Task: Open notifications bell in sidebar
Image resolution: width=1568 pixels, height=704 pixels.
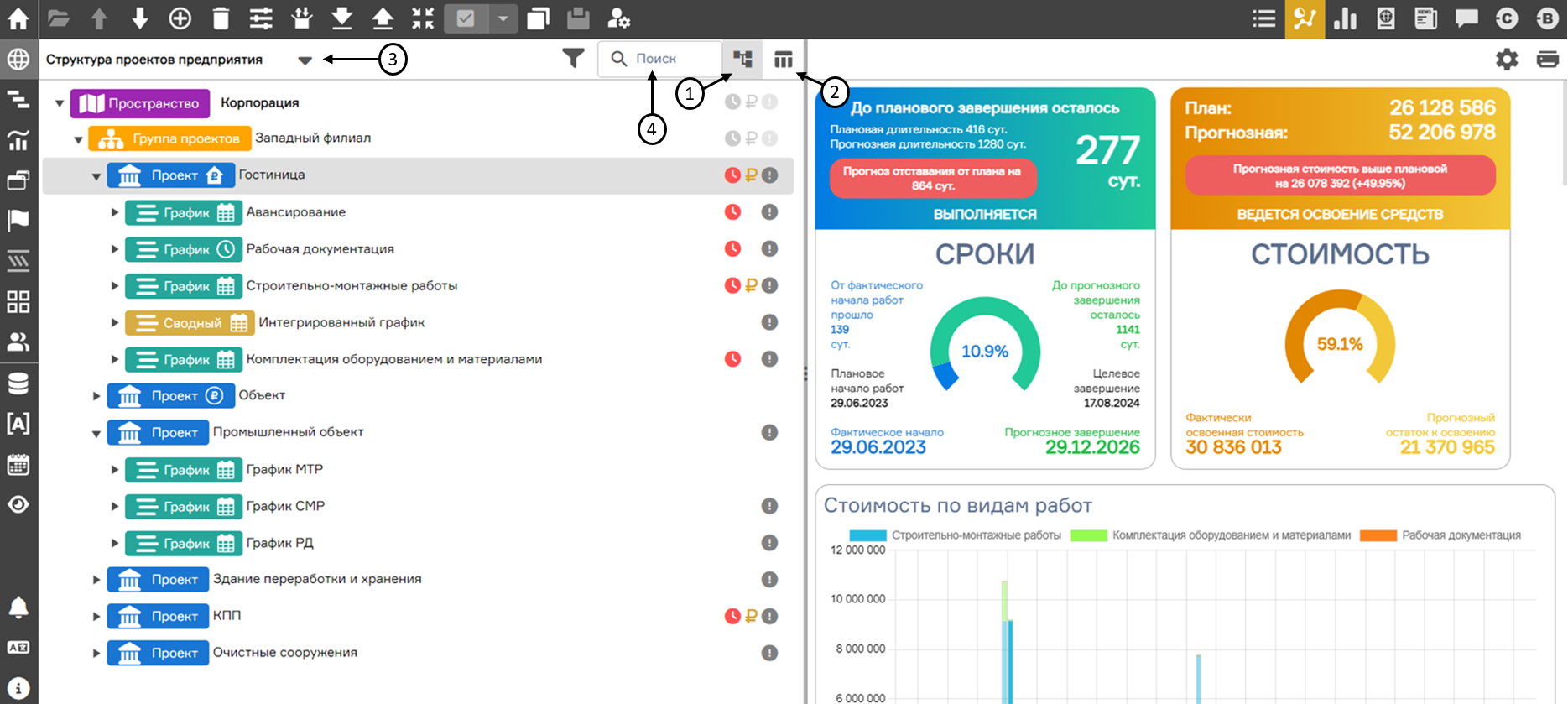Action: coord(18,608)
